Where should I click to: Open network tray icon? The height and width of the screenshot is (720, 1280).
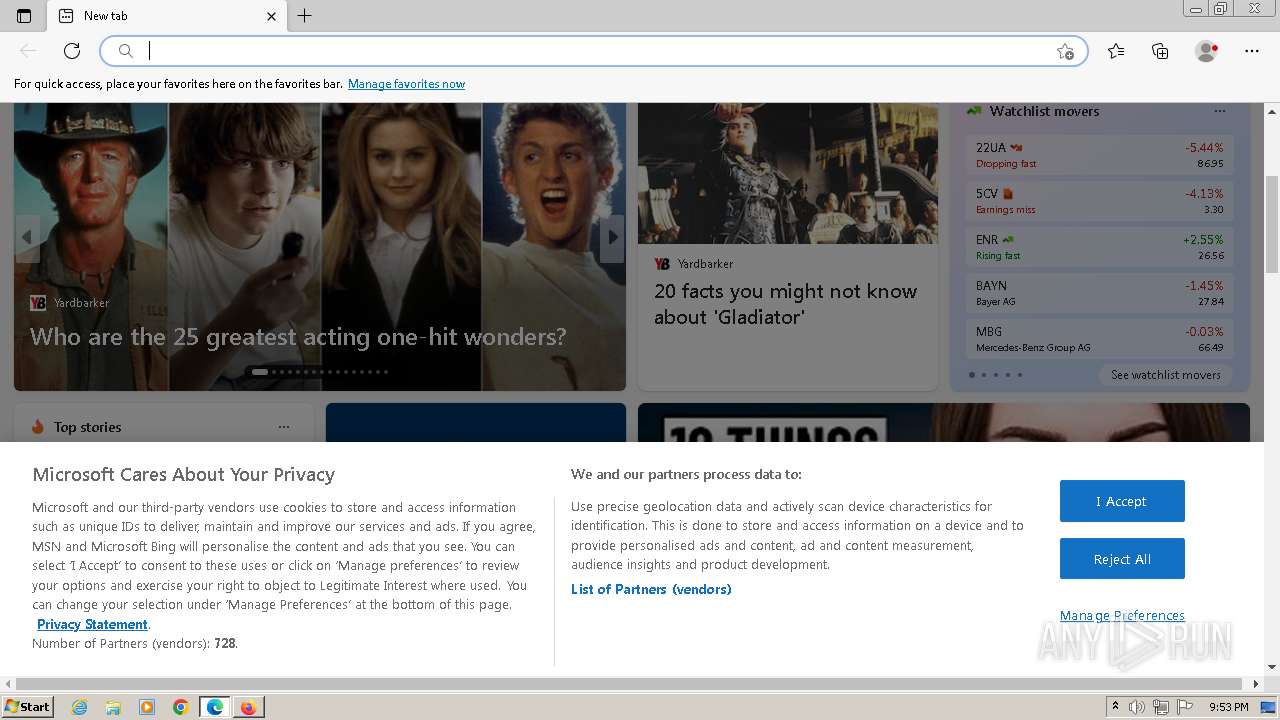(1161, 707)
